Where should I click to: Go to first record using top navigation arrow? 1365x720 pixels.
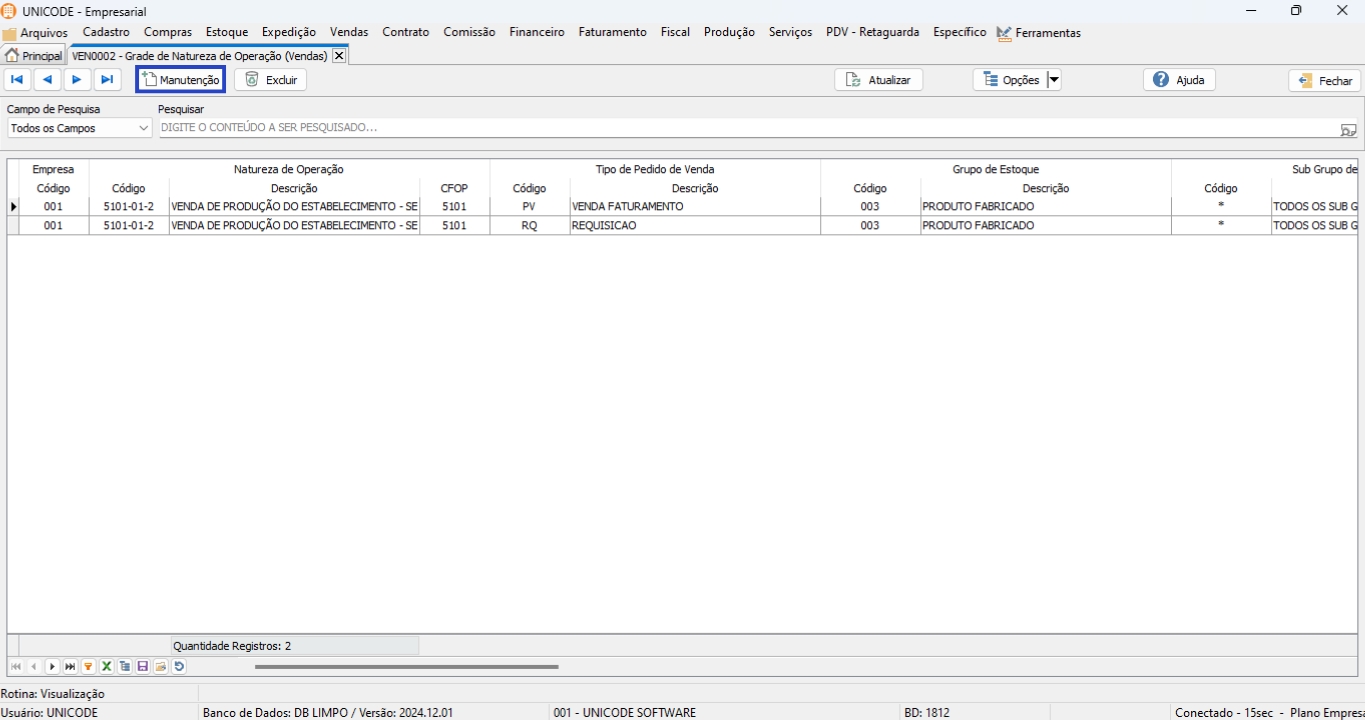[x=17, y=80]
